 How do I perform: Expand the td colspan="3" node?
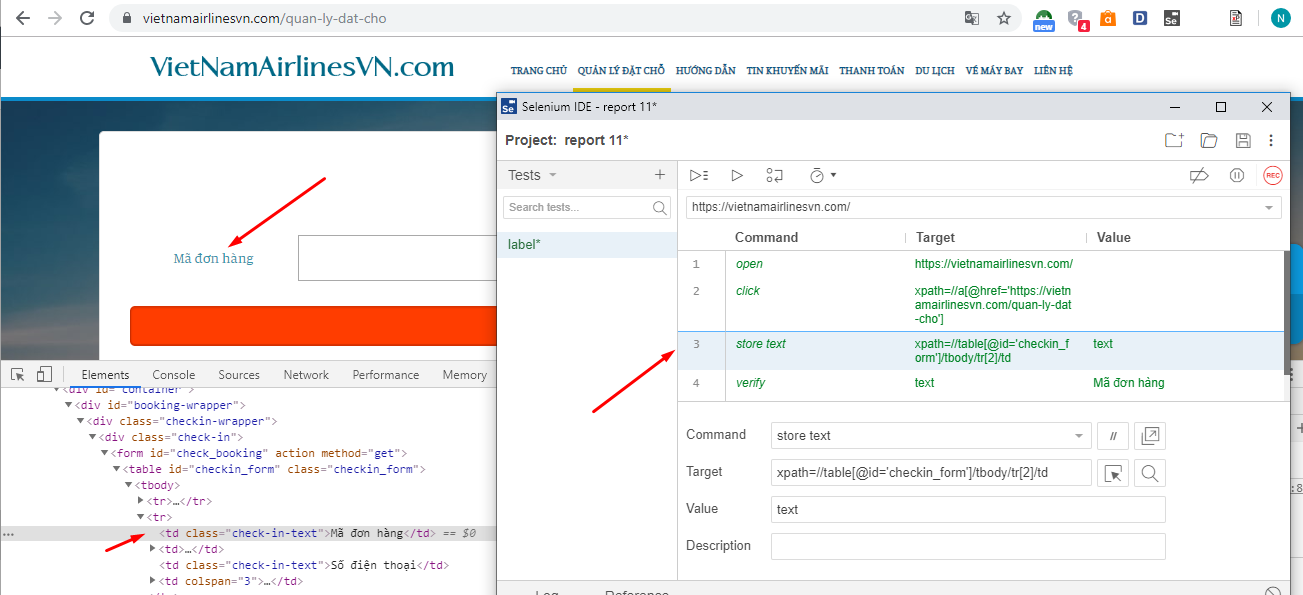(x=153, y=581)
